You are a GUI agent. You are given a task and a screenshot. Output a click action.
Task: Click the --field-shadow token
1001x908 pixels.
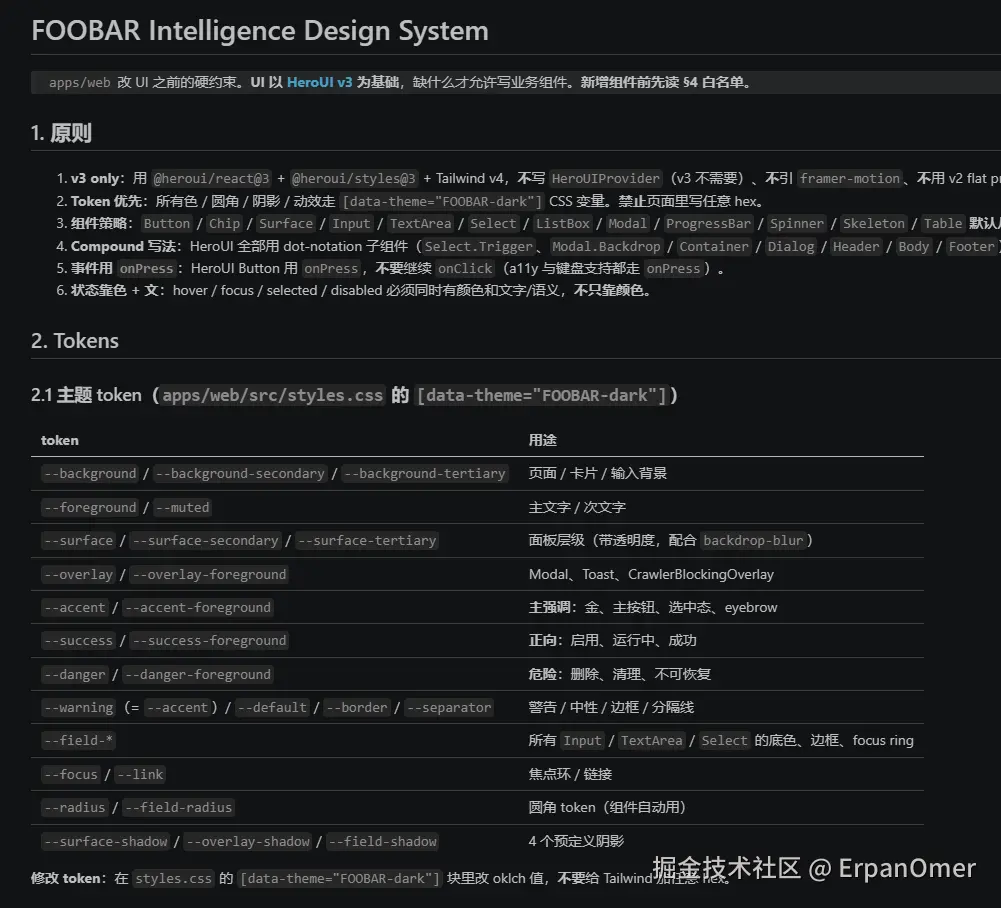(382, 842)
